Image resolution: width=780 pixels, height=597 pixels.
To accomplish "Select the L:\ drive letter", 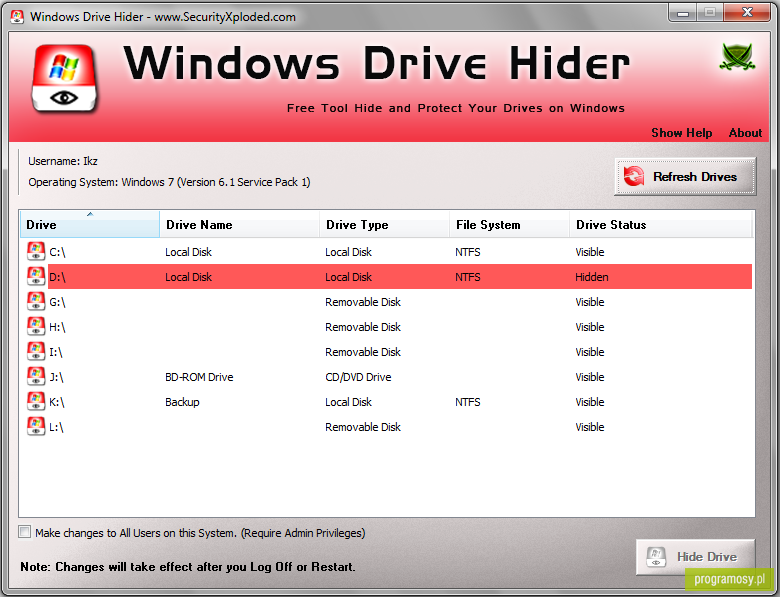I will point(56,427).
